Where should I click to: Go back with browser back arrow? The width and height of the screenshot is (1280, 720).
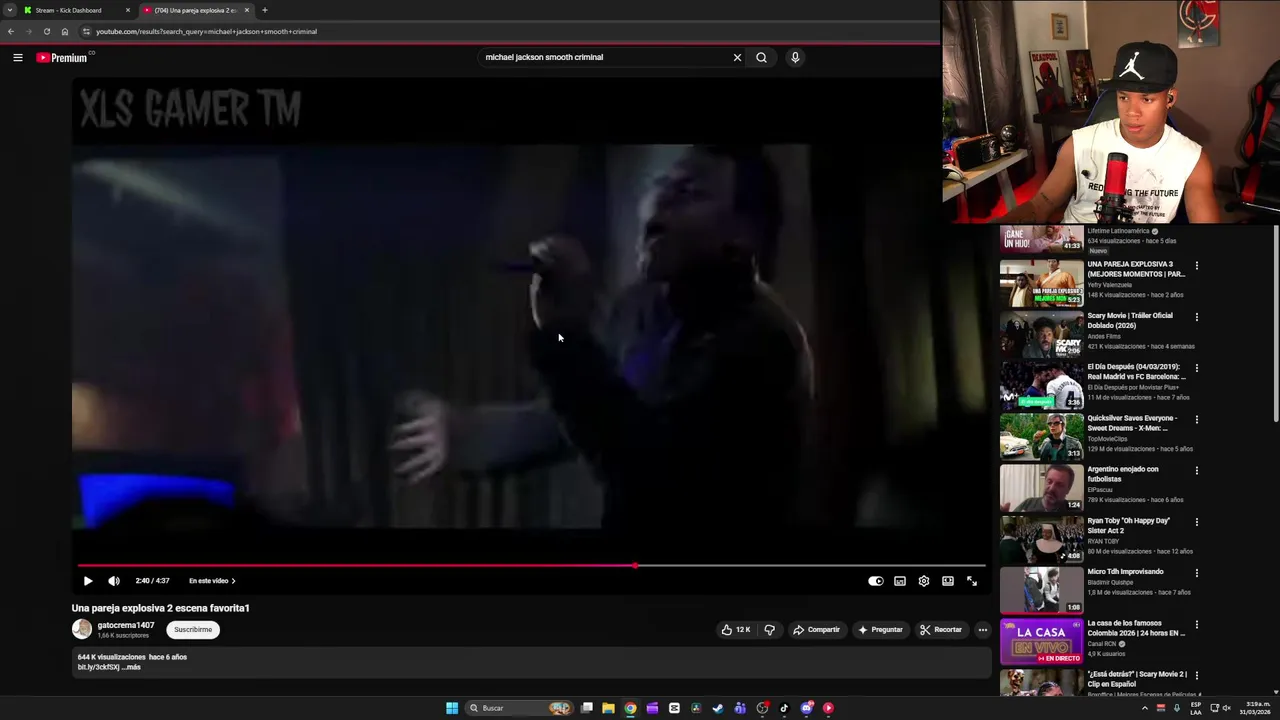tap(11, 31)
